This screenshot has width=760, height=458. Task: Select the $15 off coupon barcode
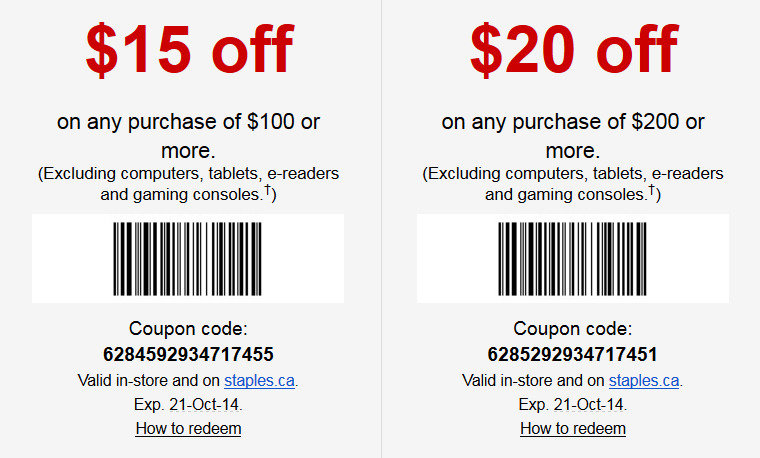pyautogui.click(x=188, y=259)
